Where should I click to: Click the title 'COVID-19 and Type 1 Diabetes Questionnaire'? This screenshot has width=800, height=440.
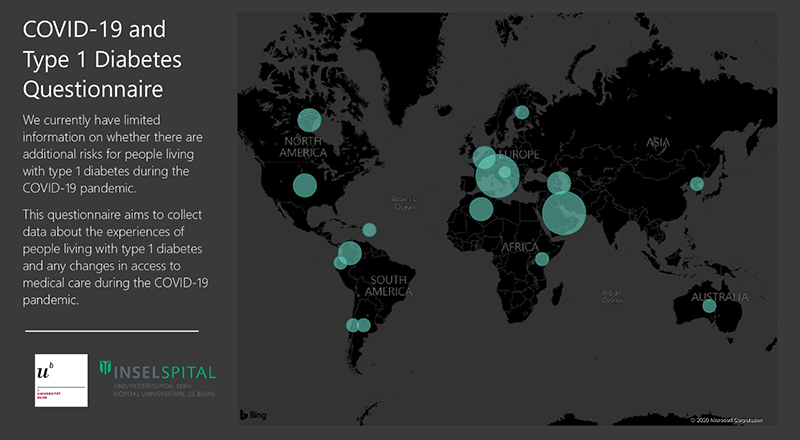click(102, 59)
